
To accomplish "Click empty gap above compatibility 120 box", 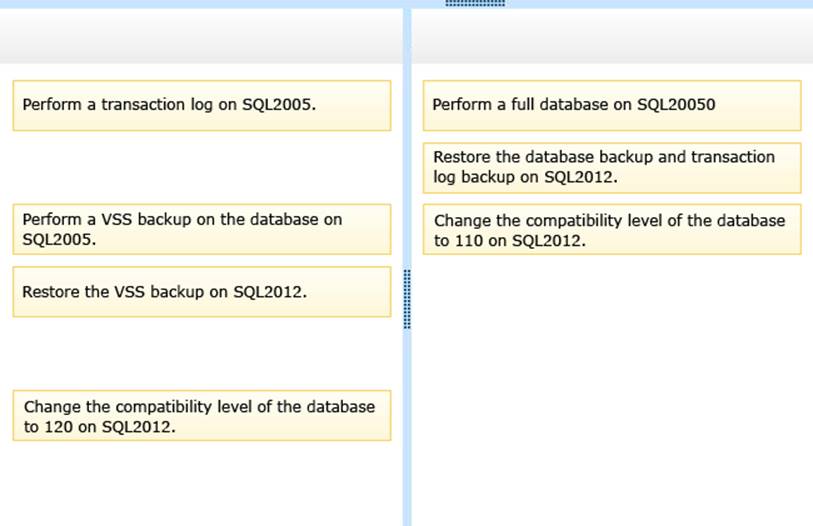I will pos(201,353).
